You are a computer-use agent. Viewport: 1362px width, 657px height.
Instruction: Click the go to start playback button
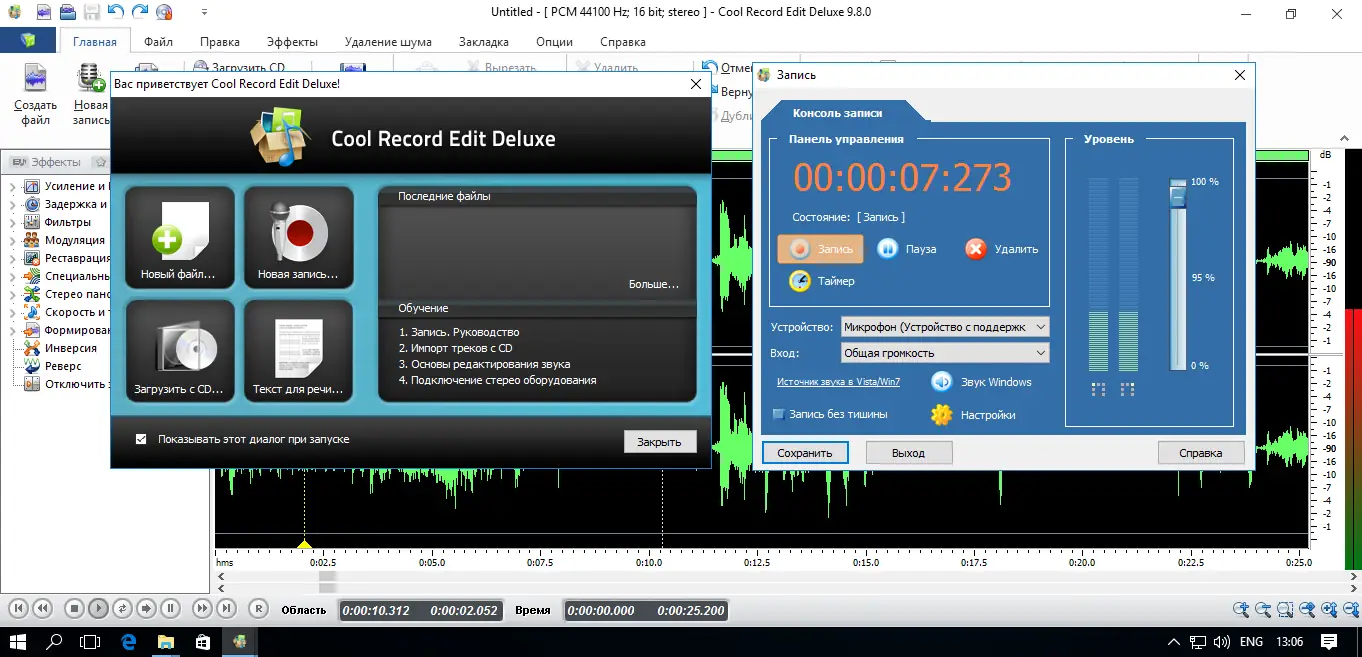[18, 608]
